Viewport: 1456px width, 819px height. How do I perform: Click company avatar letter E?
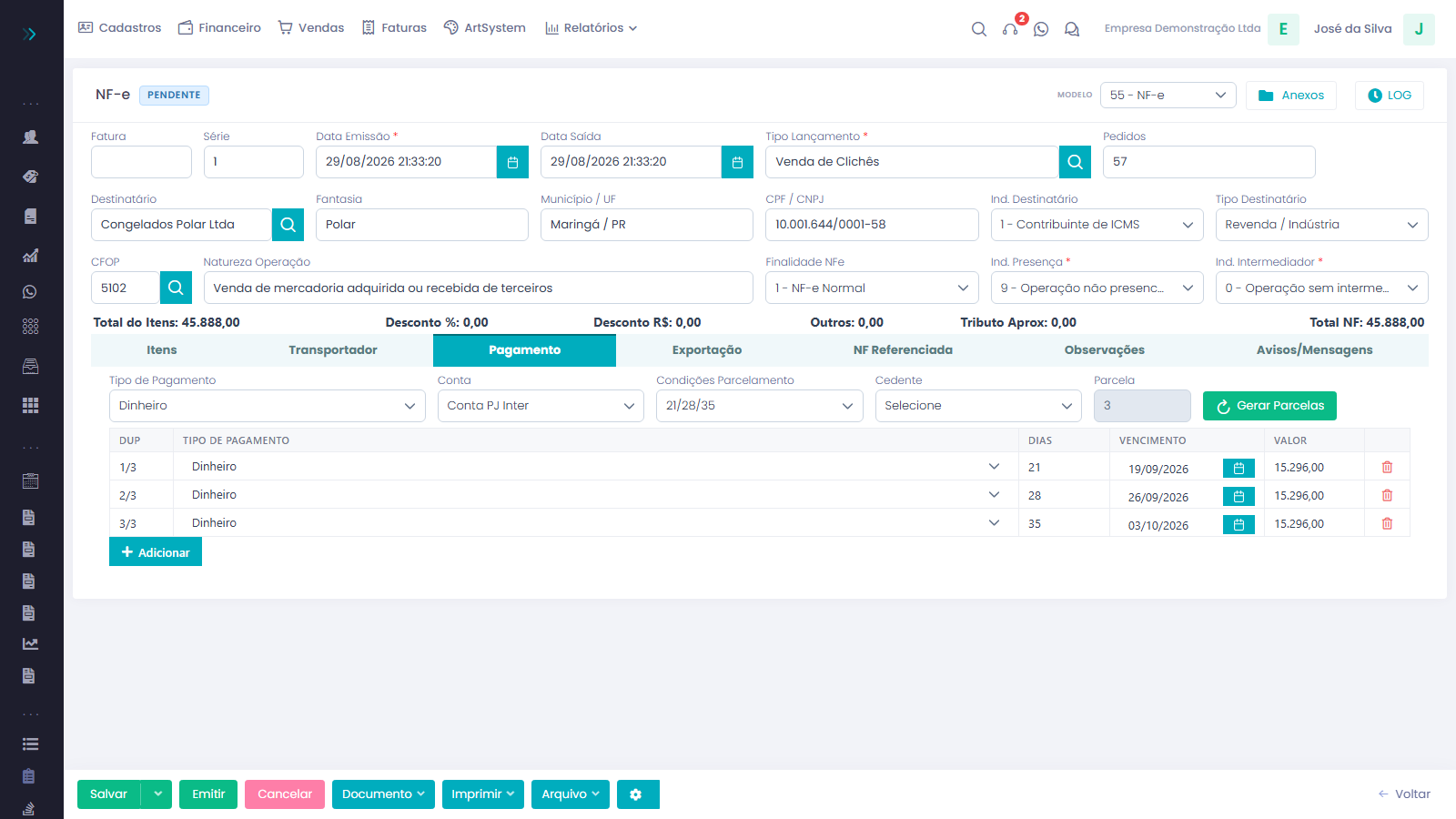click(1283, 29)
